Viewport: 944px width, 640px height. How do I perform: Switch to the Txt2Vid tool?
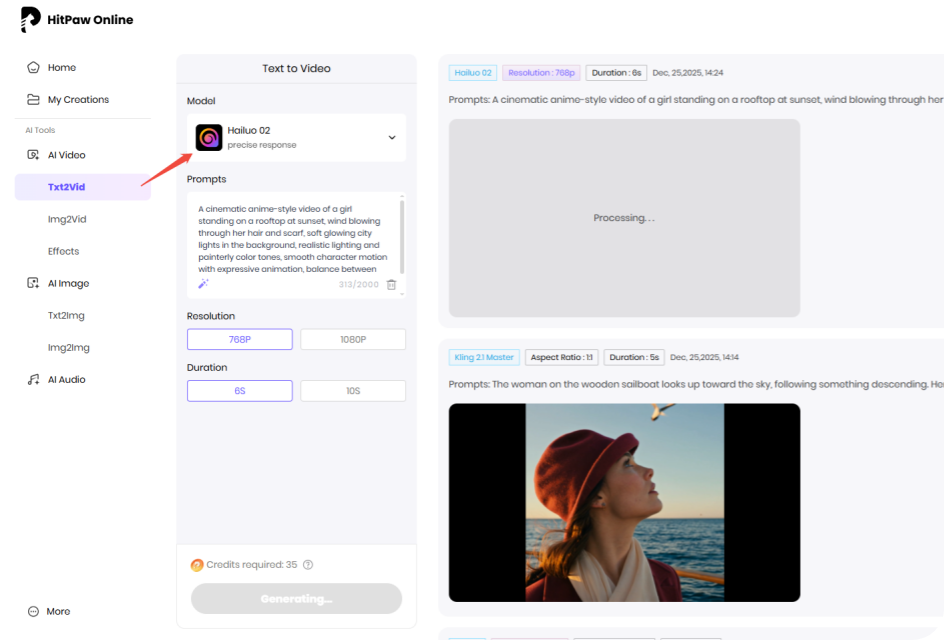[x=64, y=186]
